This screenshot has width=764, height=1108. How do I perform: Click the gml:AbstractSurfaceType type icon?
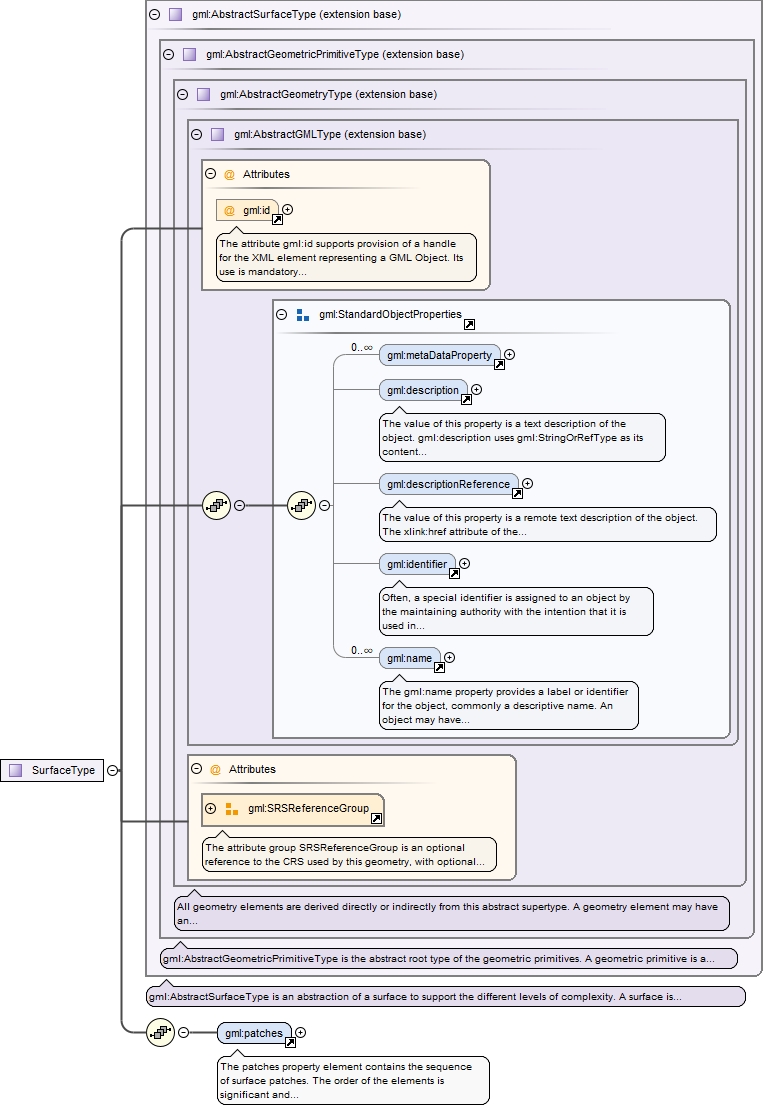tap(175, 15)
